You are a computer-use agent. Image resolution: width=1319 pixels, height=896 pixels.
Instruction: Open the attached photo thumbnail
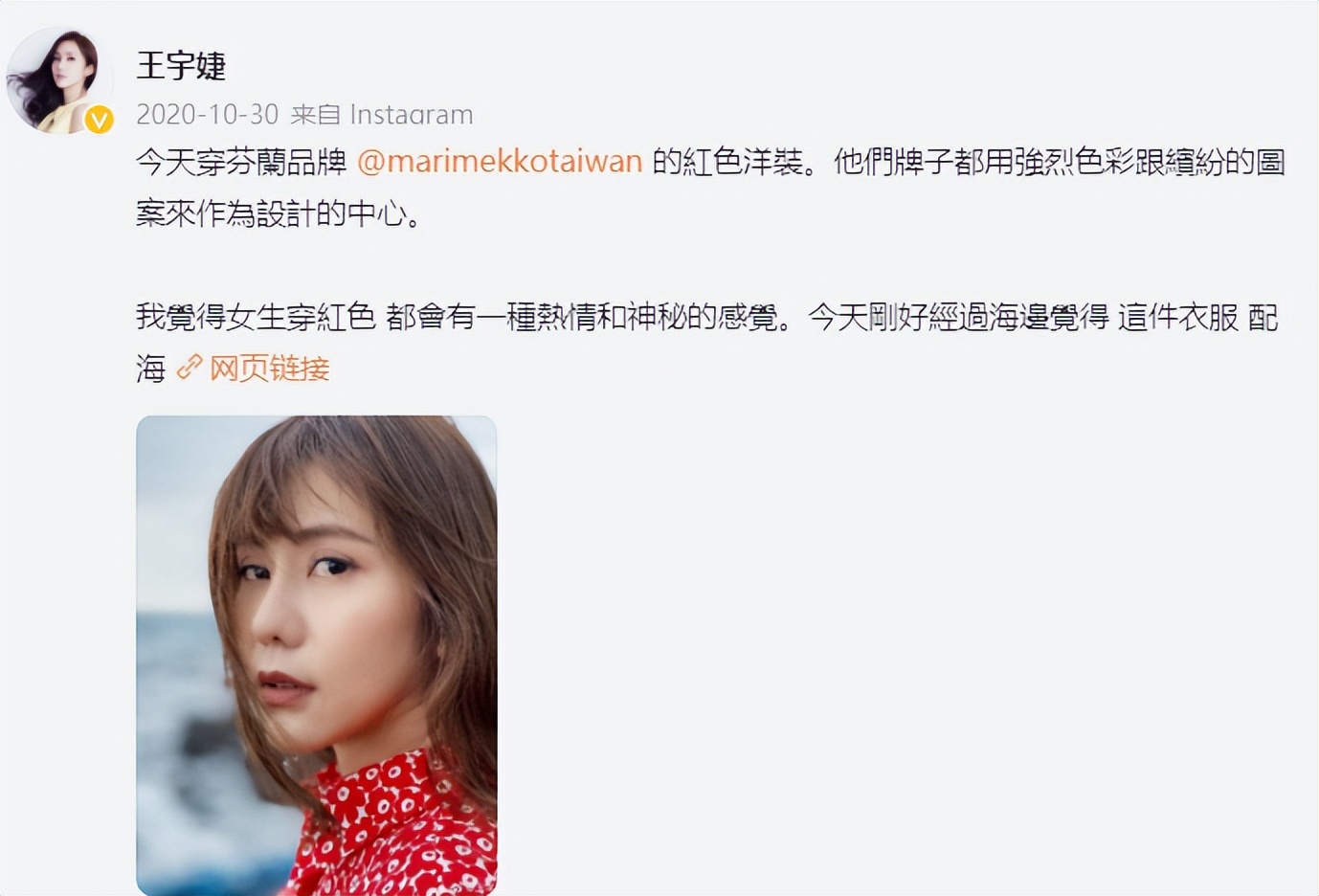coord(317,656)
